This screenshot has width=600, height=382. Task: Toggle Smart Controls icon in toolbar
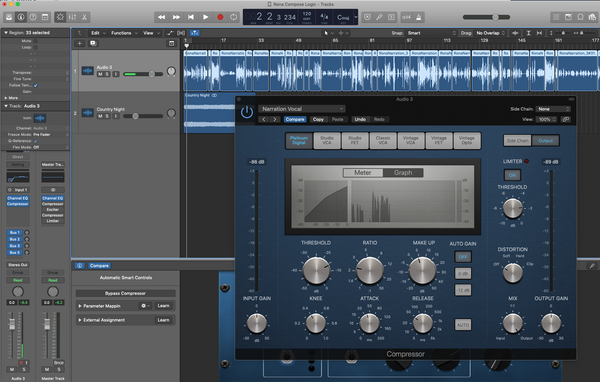(60, 17)
